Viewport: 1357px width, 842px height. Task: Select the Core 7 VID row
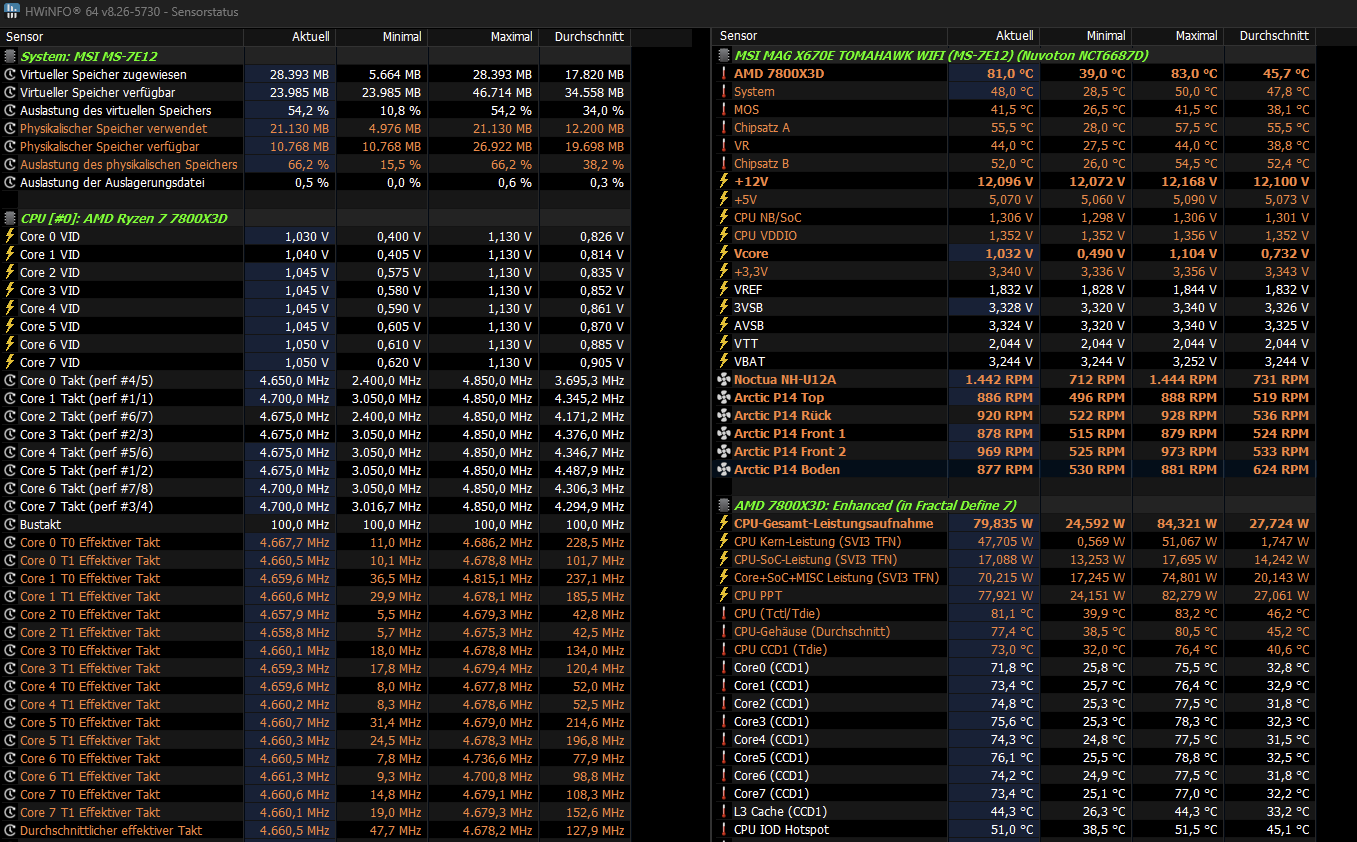316,363
